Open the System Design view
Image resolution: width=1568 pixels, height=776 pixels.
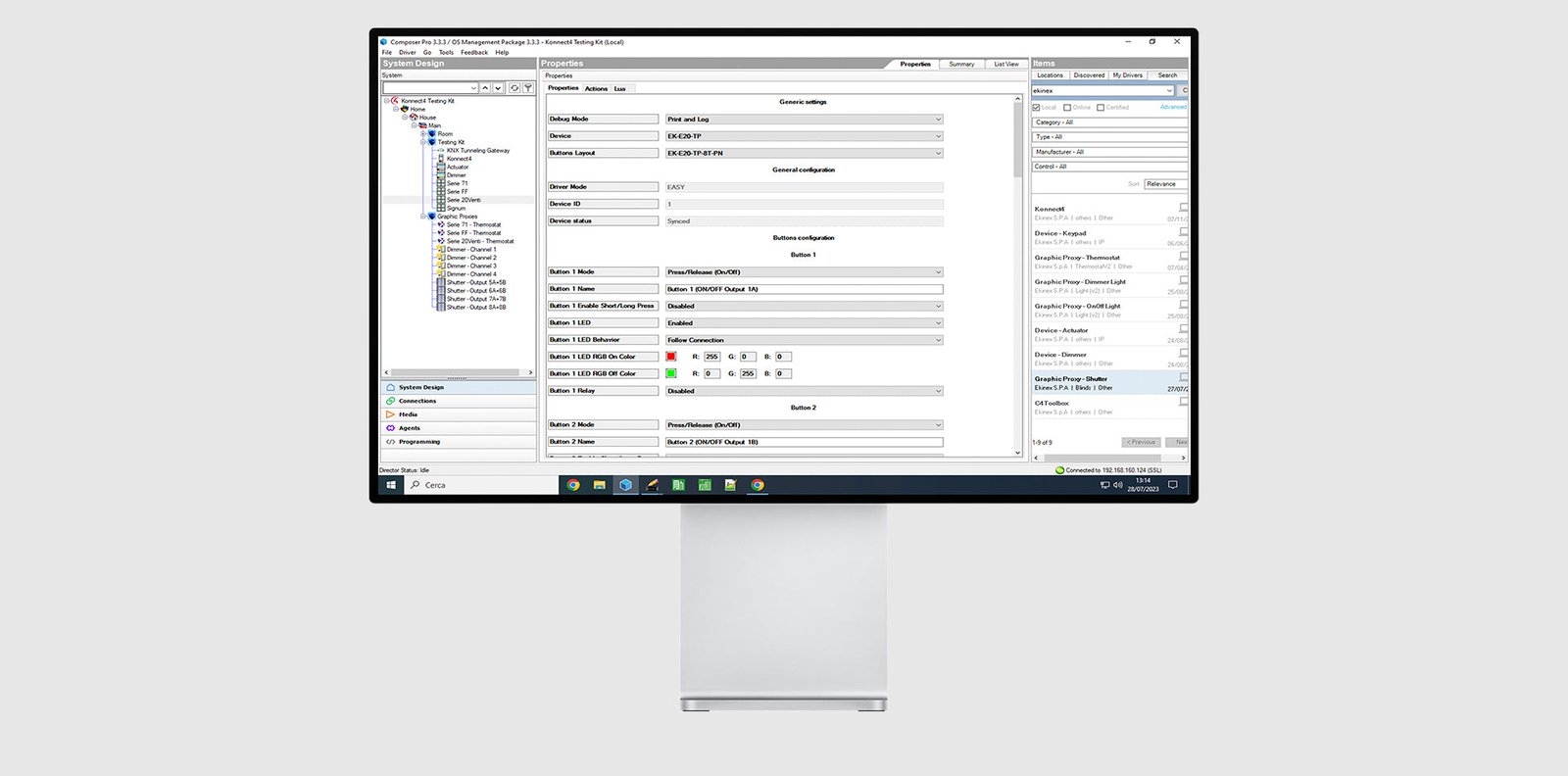coord(459,387)
